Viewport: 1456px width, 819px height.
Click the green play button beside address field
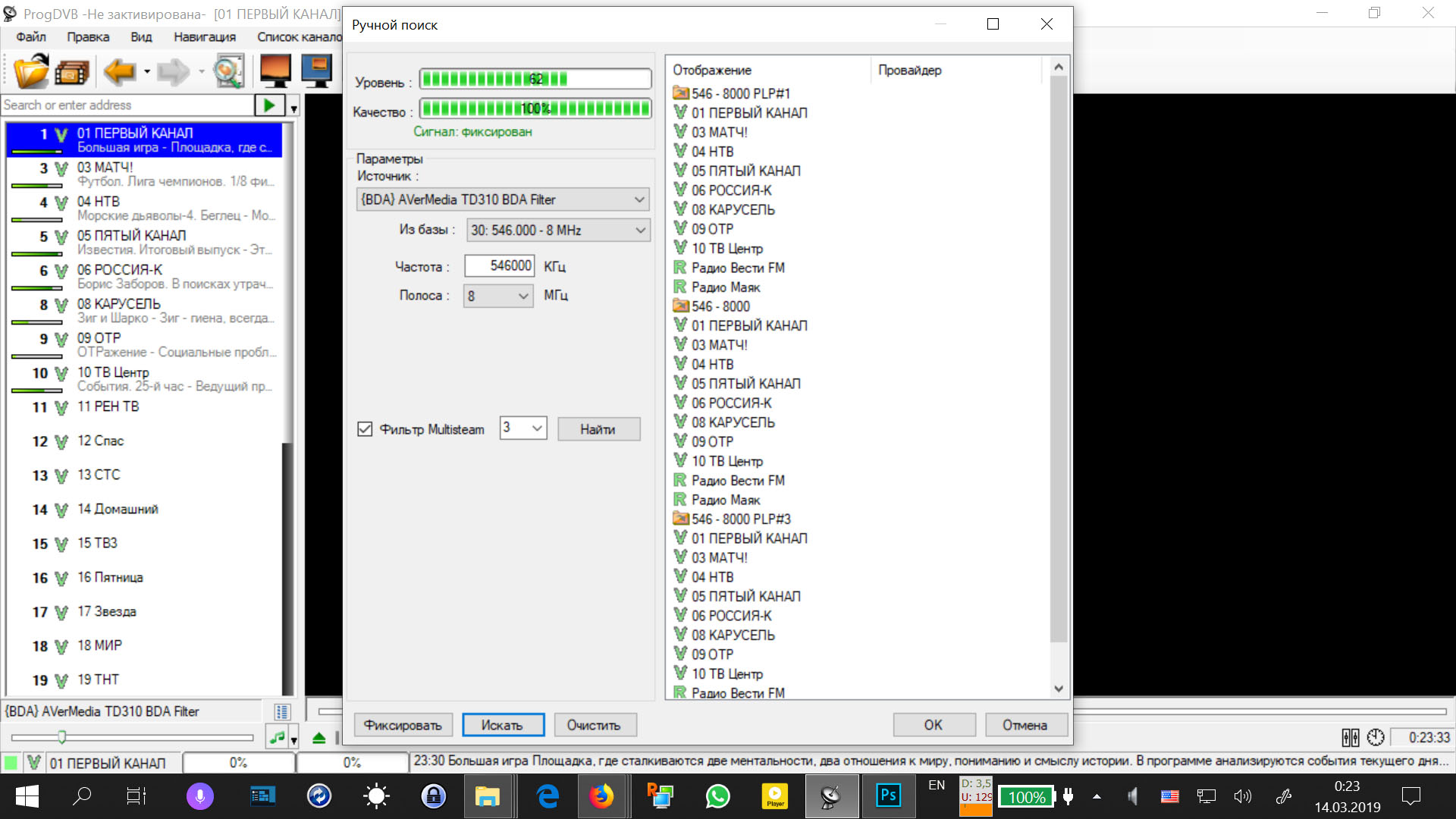click(270, 105)
